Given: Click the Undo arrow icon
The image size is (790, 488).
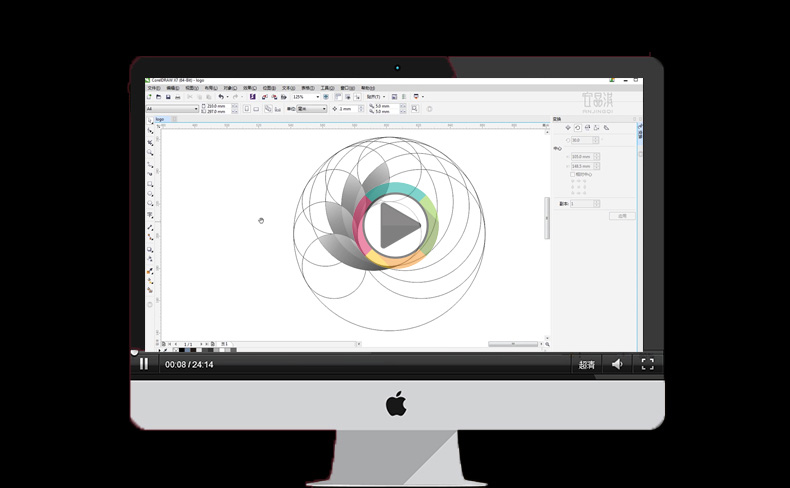Looking at the screenshot, I should (x=221, y=97).
